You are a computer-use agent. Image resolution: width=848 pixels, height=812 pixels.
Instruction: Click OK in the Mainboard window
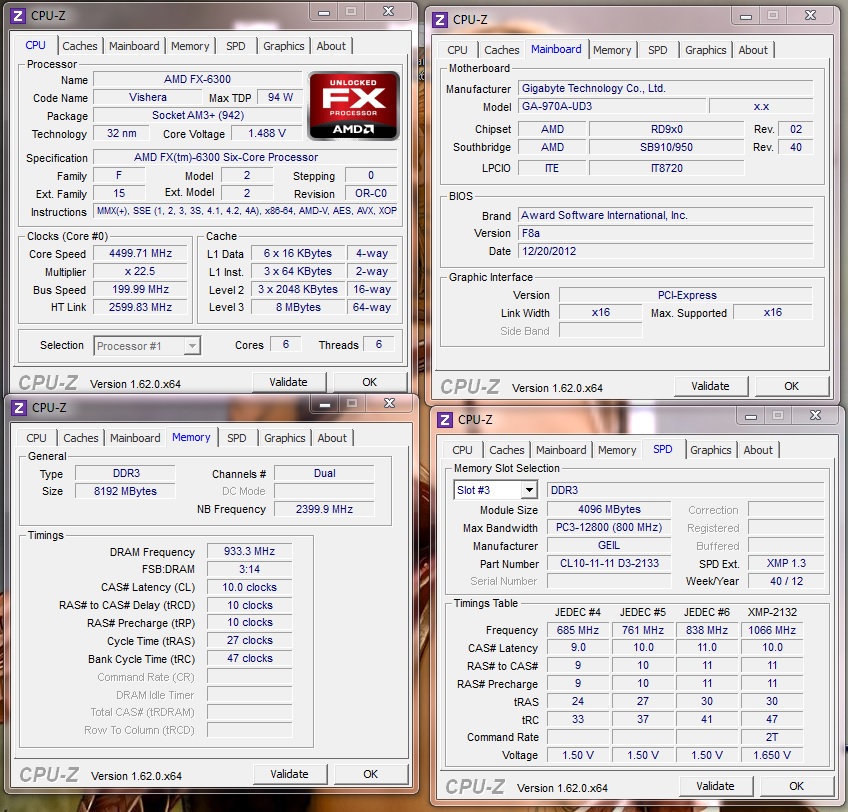(x=792, y=386)
